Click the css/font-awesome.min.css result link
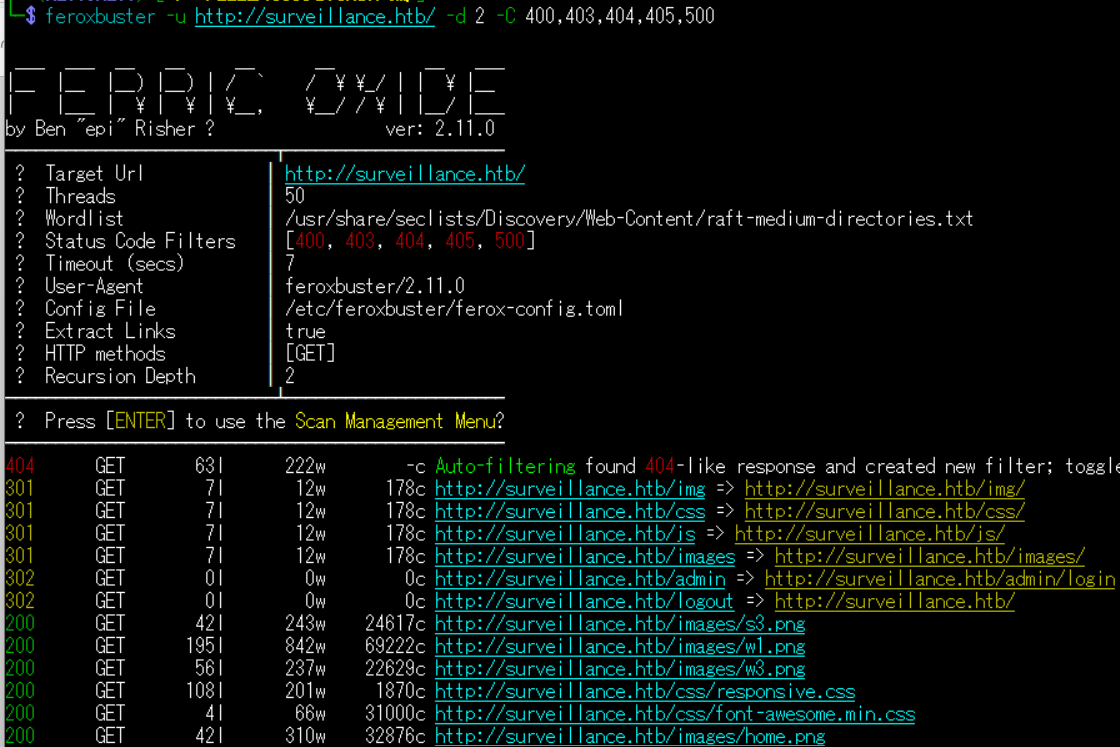Screen dimensions: 1120x747 coord(674,714)
